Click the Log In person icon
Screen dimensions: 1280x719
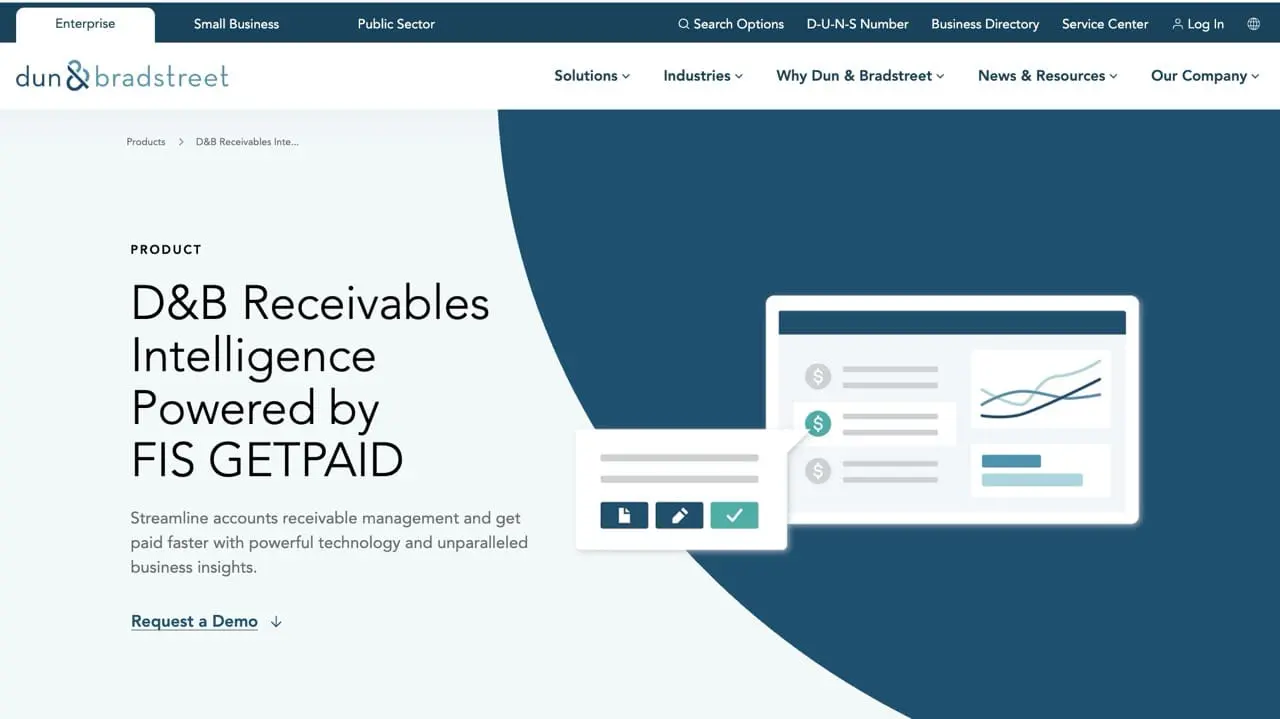tap(1176, 23)
